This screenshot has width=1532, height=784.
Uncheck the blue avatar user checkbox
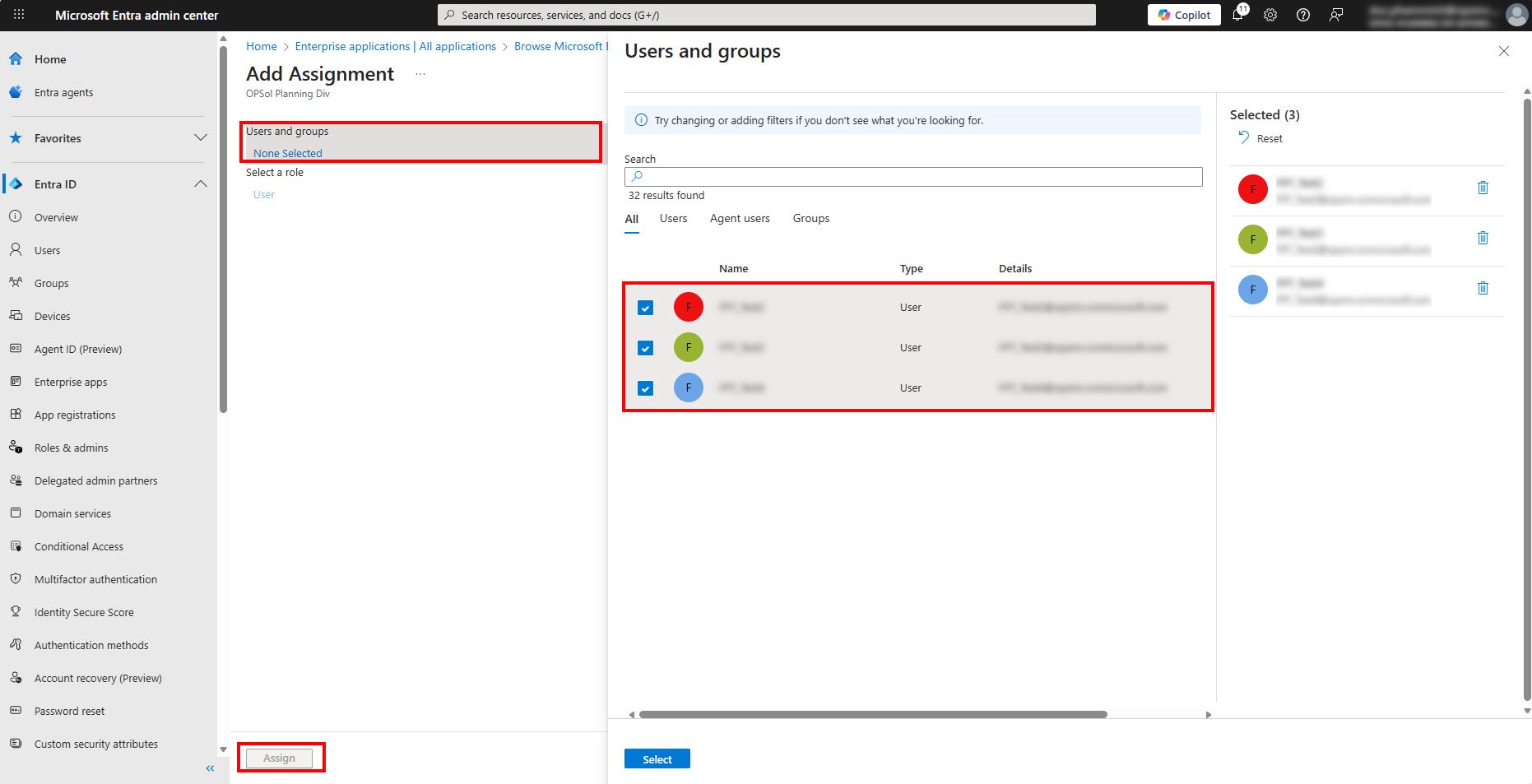tap(646, 388)
